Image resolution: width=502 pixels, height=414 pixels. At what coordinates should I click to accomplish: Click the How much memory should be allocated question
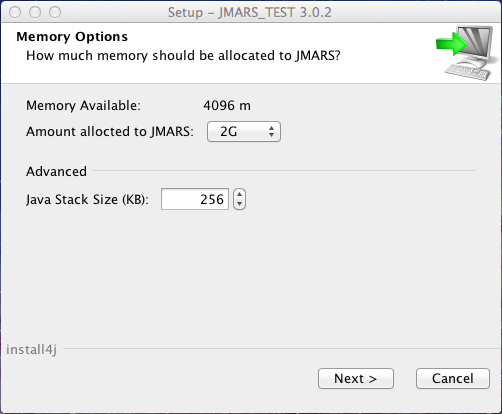(x=183, y=56)
